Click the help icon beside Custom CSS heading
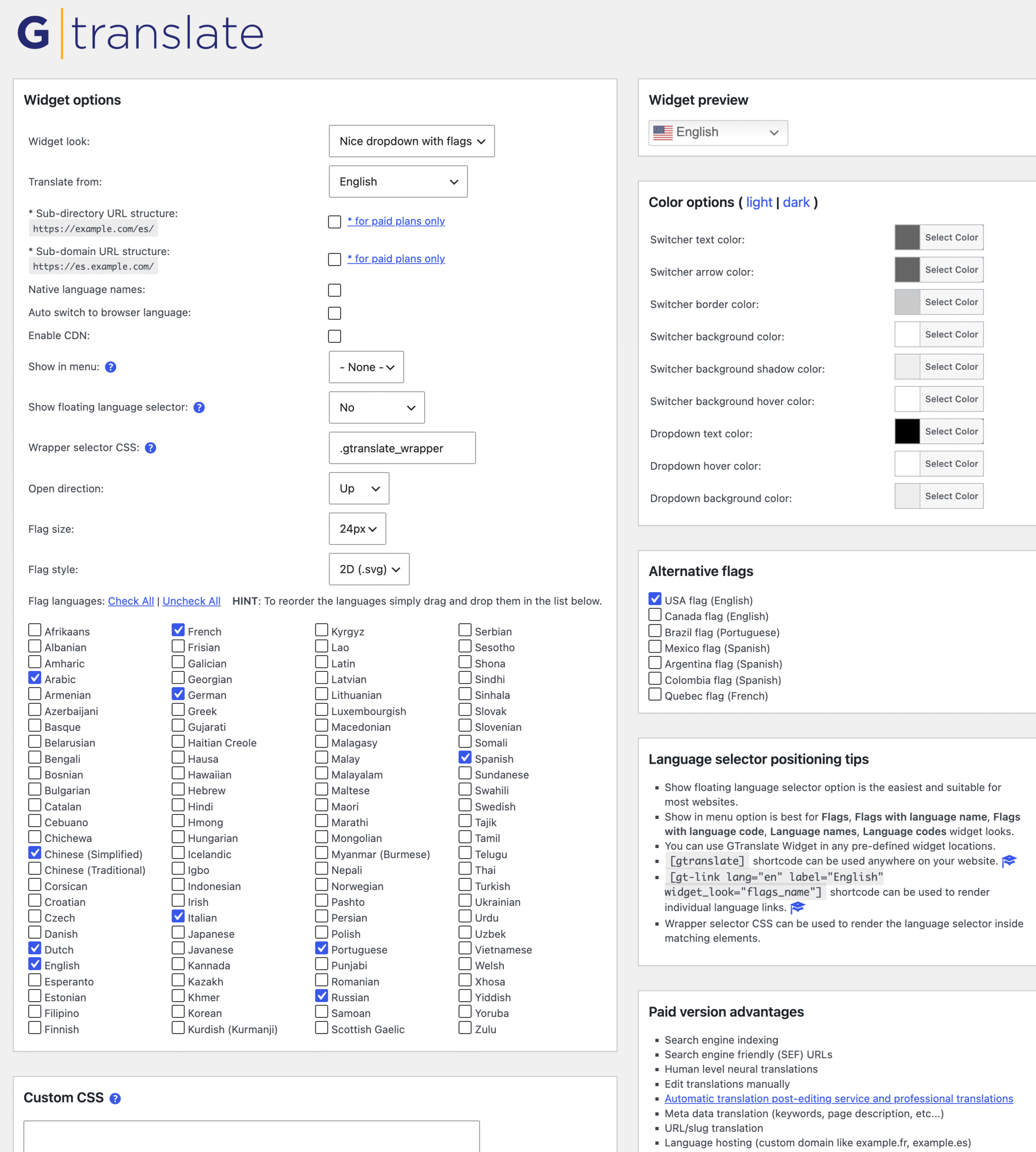This screenshot has width=1036, height=1152. tap(115, 1098)
